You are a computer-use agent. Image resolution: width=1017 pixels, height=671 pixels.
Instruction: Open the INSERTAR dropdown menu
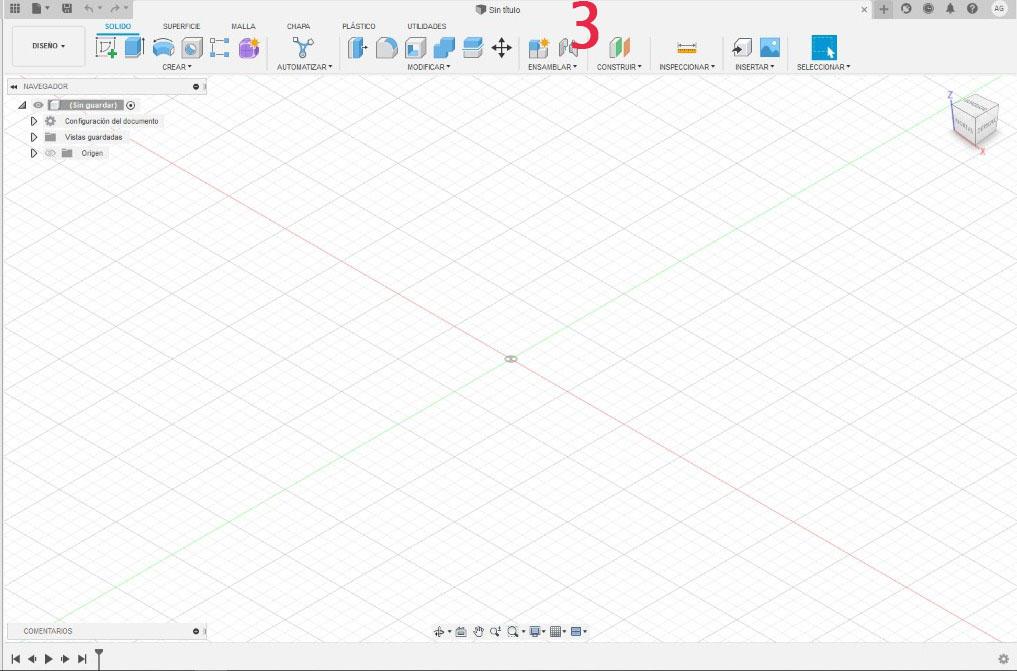point(754,67)
